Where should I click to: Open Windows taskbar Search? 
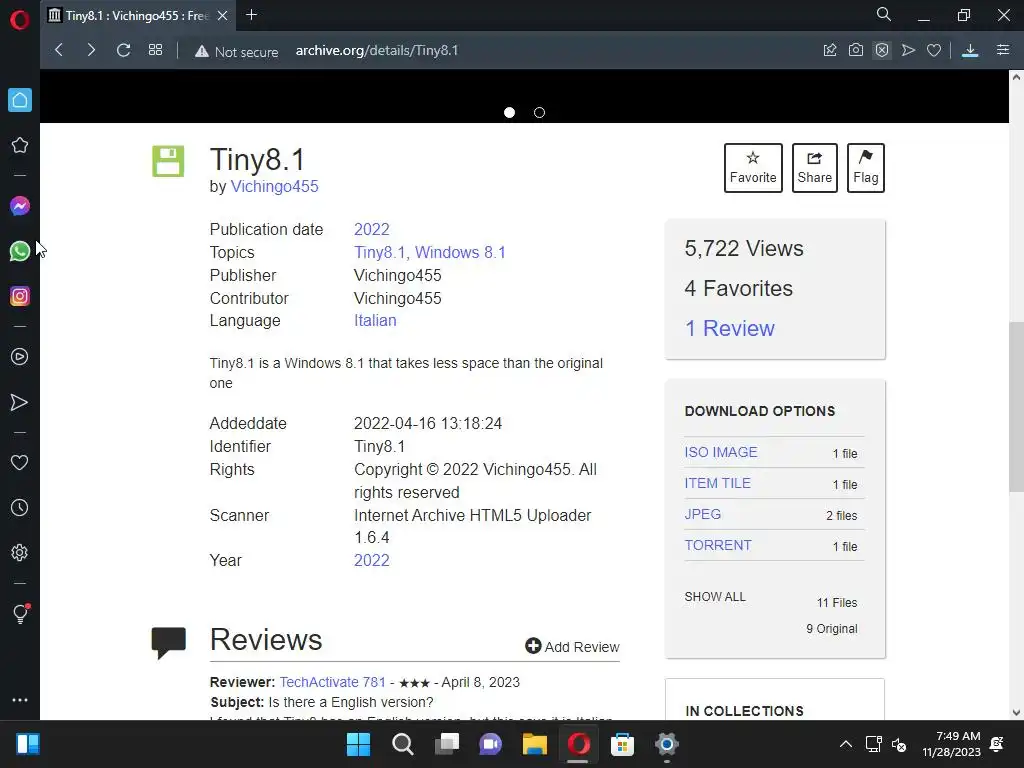coord(402,744)
